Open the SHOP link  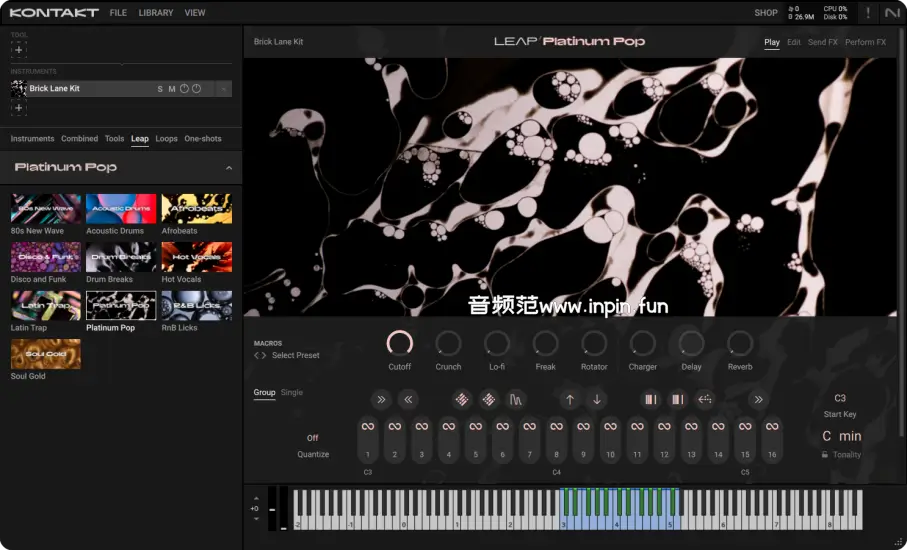tap(766, 13)
